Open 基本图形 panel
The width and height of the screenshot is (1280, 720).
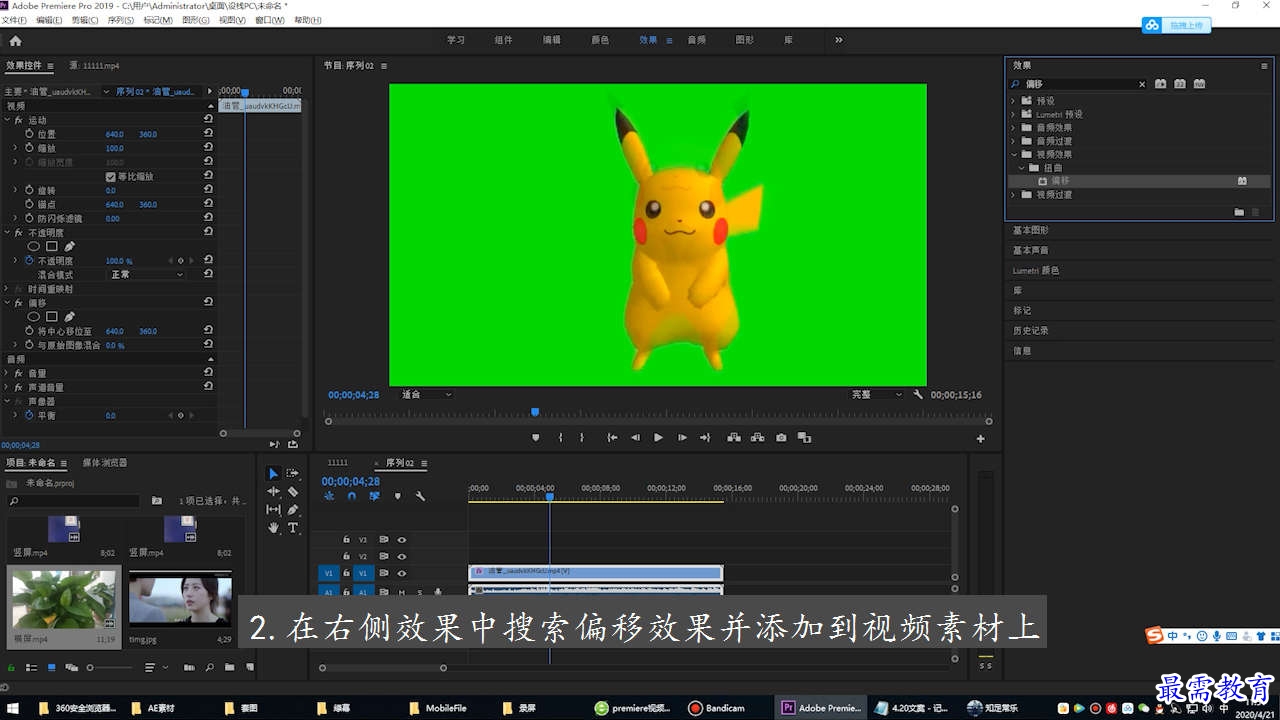[x=1031, y=230]
